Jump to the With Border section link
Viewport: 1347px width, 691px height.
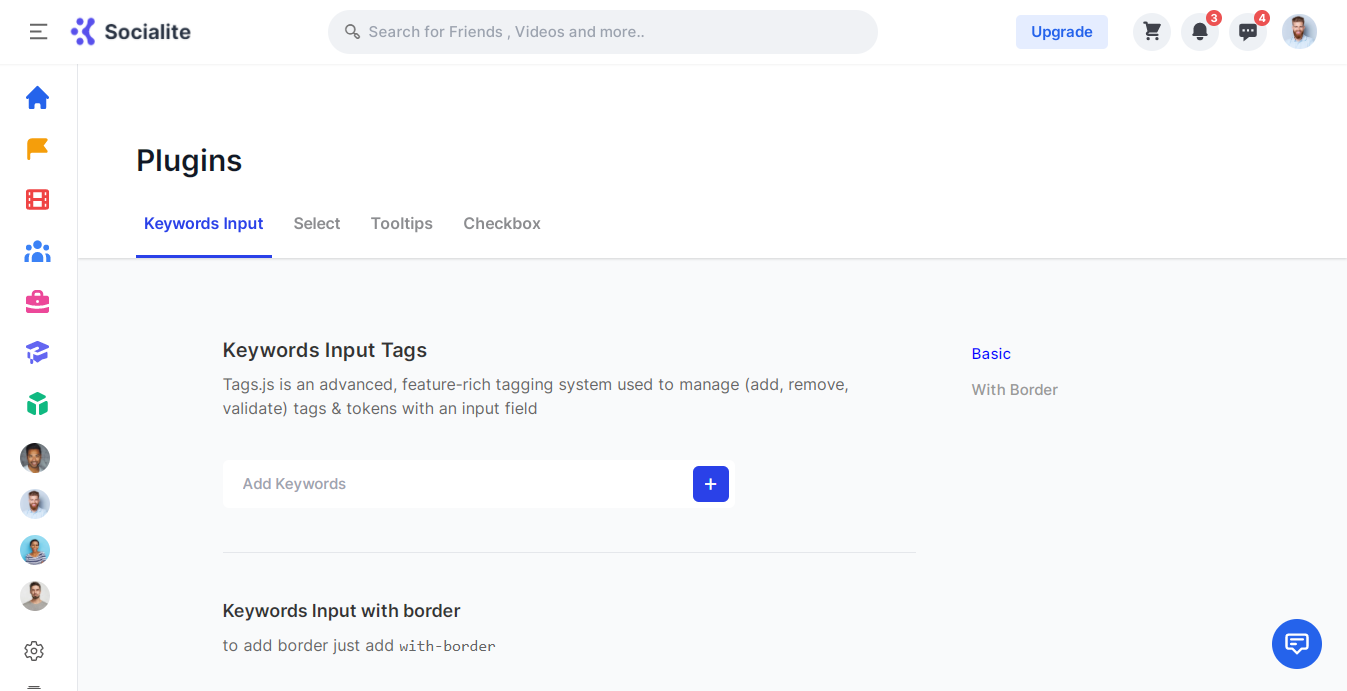tap(1014, 390)
